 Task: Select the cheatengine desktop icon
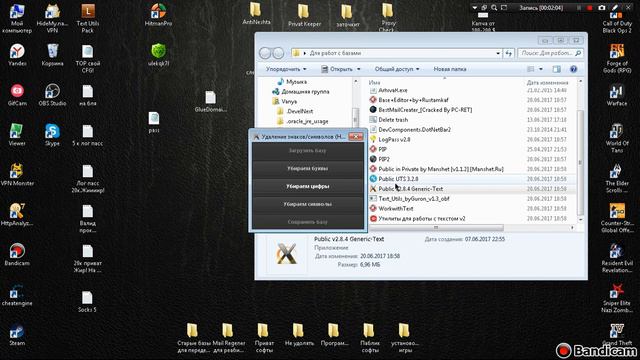17,295
